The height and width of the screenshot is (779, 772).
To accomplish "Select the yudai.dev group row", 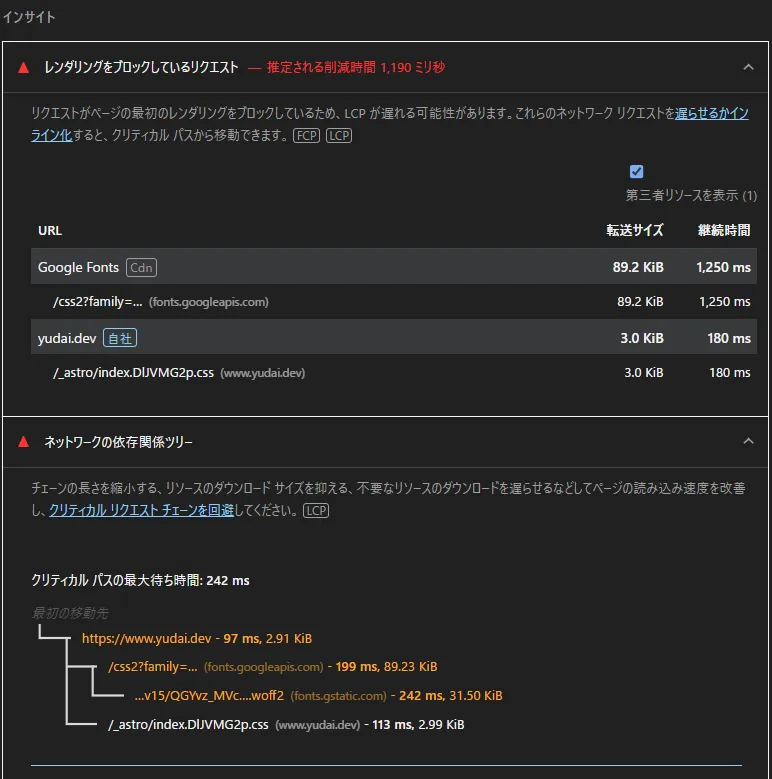I will click(x=393, y=337).
